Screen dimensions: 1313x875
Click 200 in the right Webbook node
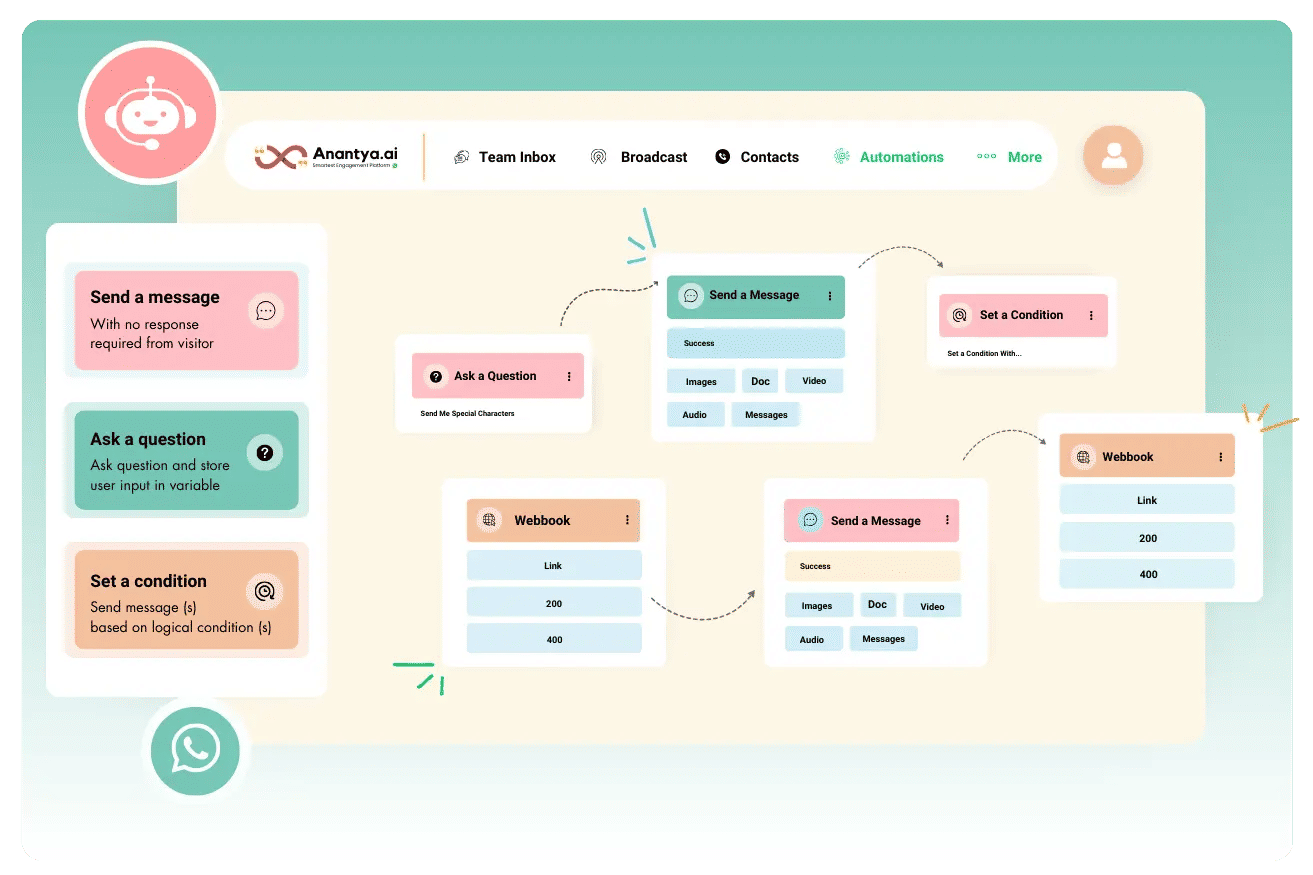tap(1147, 538)
